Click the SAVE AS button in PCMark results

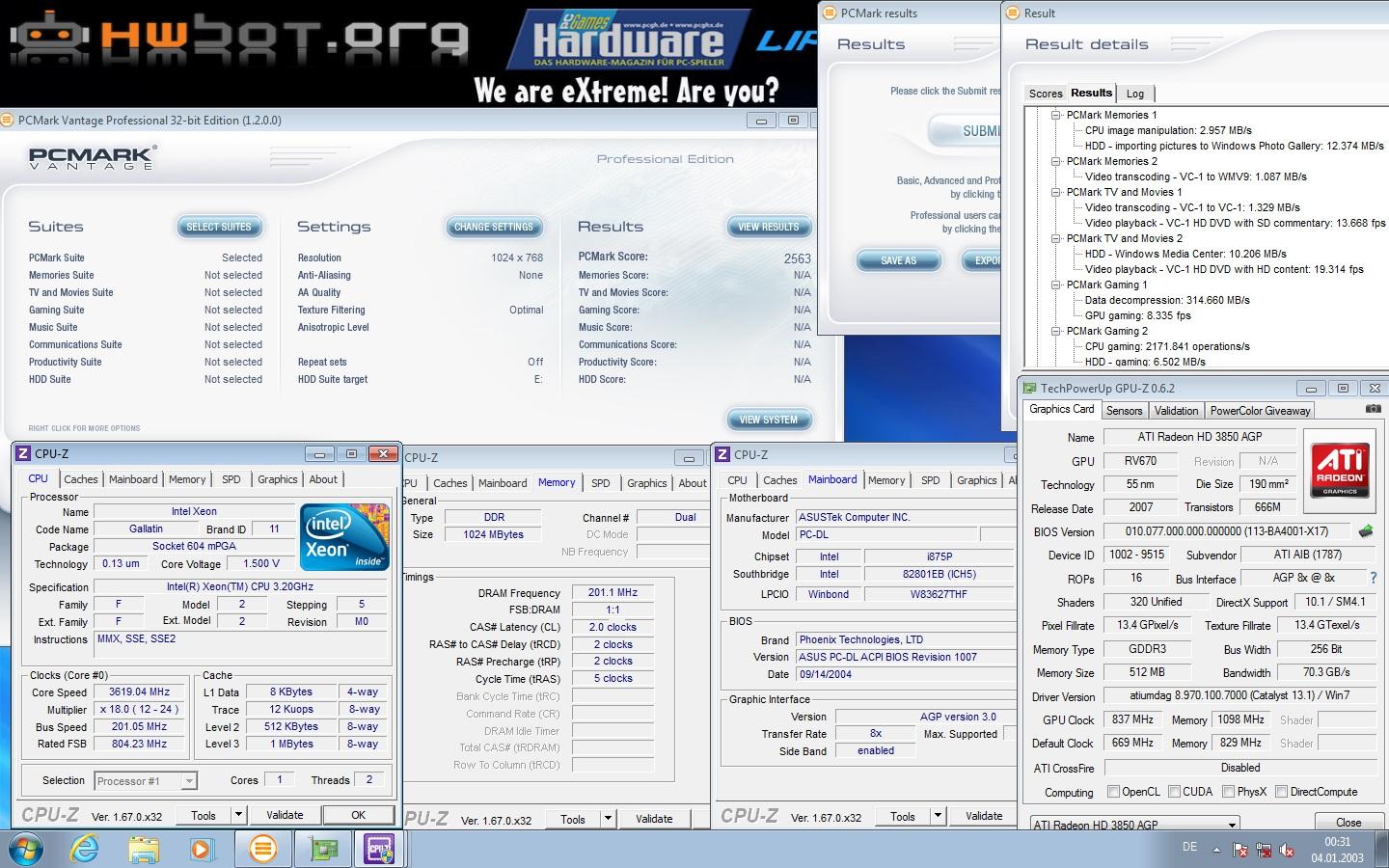click(x=898, y=260)
